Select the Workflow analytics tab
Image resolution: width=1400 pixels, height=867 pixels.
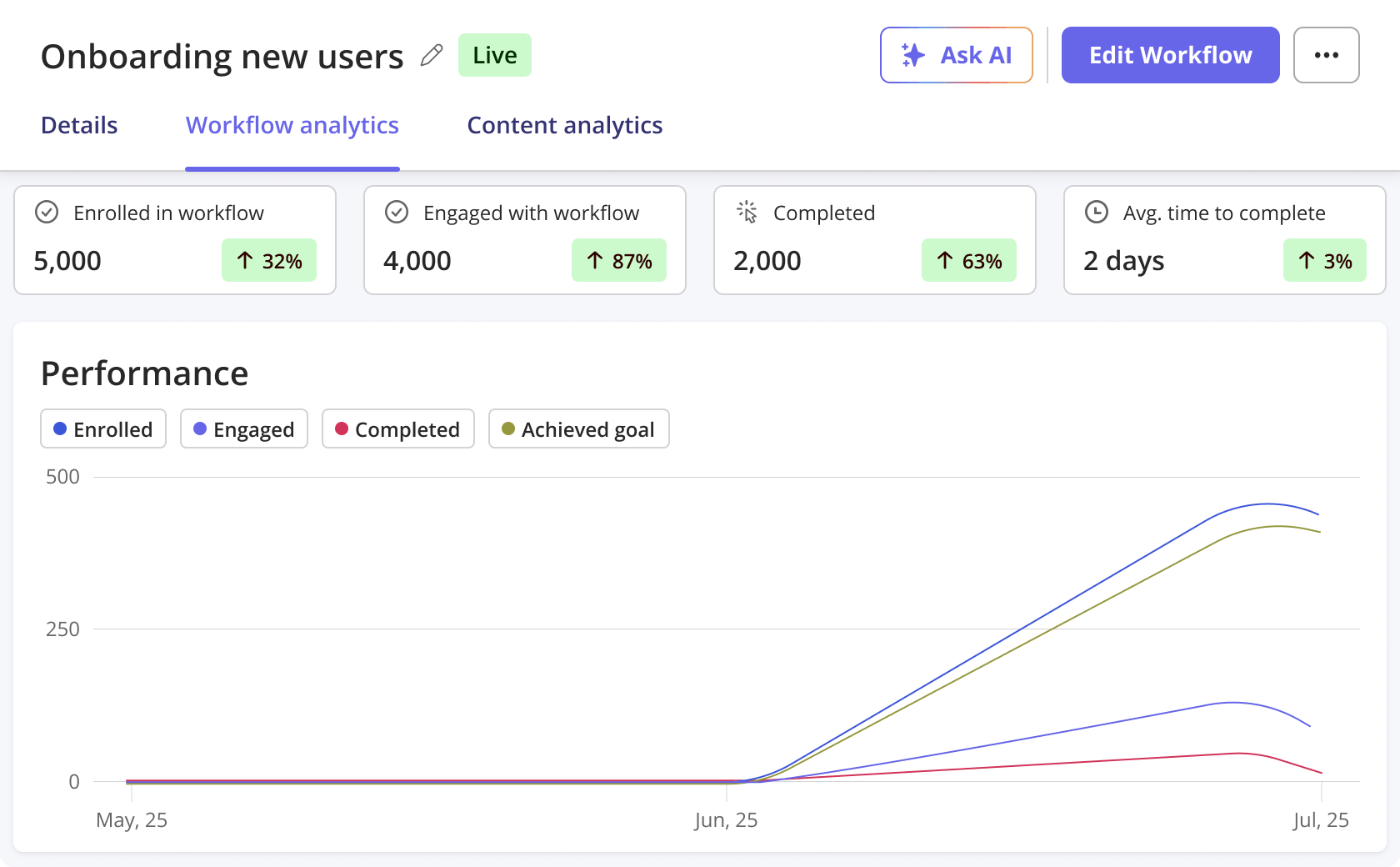click(292, 125)
